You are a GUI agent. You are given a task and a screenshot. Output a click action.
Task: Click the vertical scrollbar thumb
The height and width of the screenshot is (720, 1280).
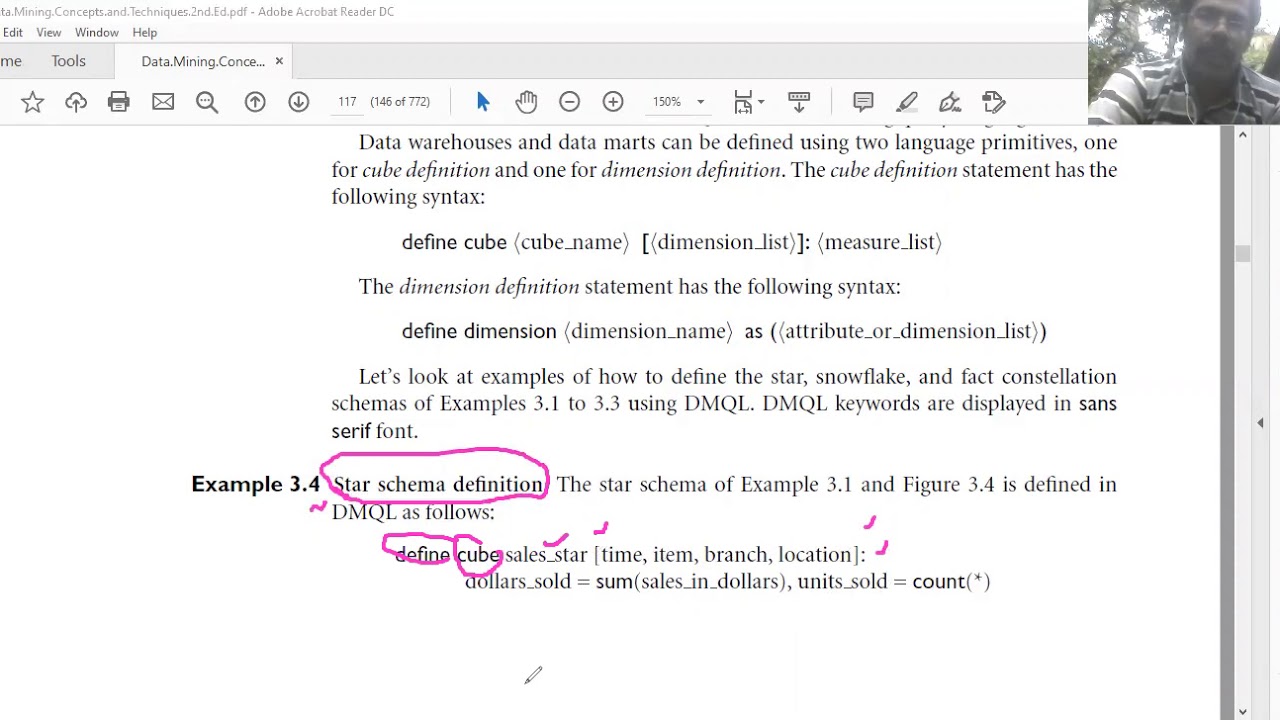point(1243,254)
